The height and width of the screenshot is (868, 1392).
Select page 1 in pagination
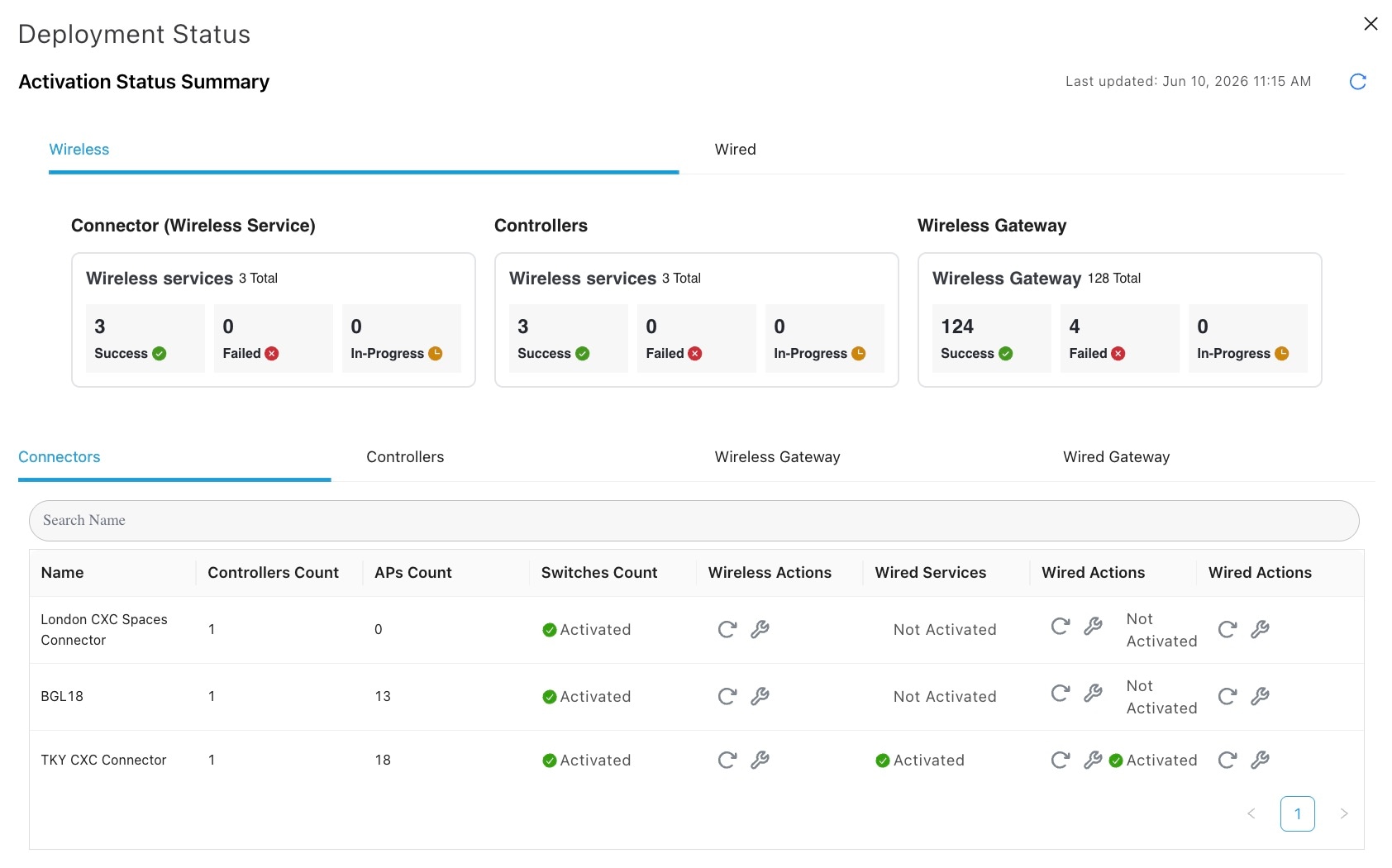[1298, 814]
